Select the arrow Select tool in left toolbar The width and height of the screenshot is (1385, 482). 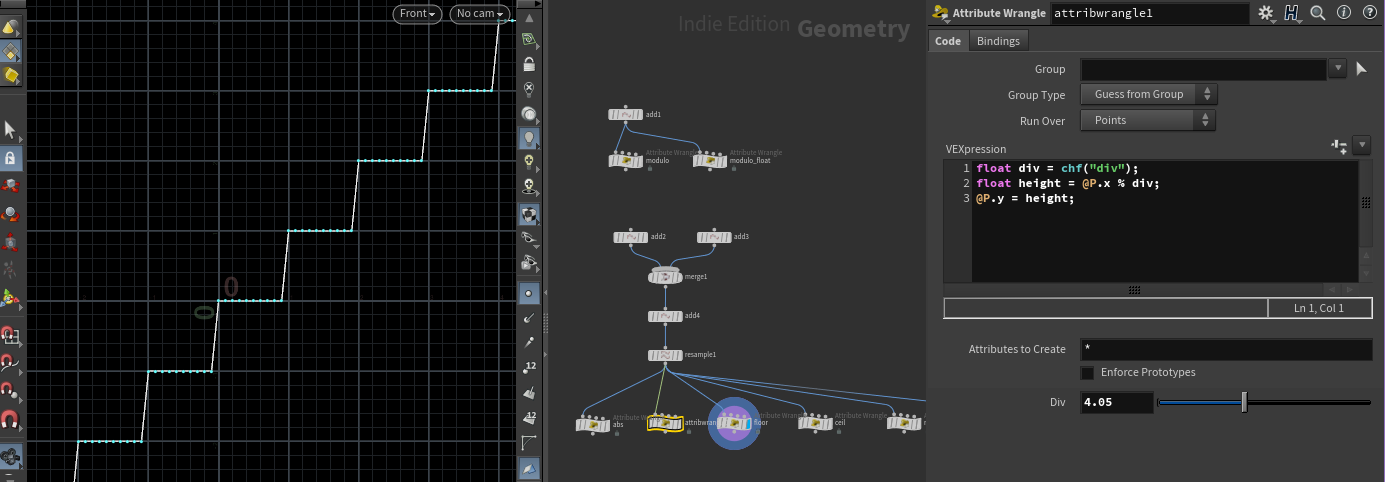pyautogui.click(x=11, y=131)
